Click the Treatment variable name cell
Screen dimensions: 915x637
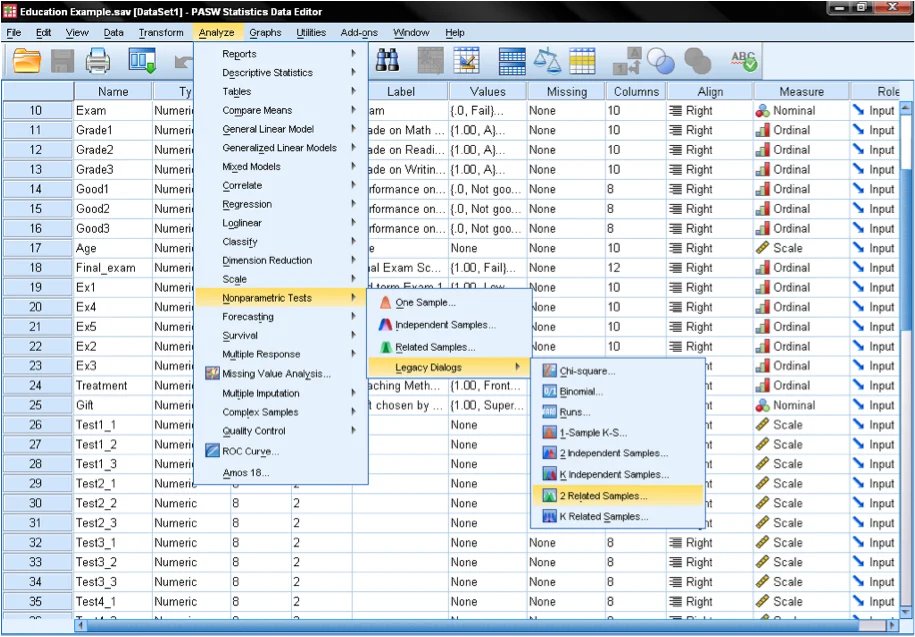113,386
